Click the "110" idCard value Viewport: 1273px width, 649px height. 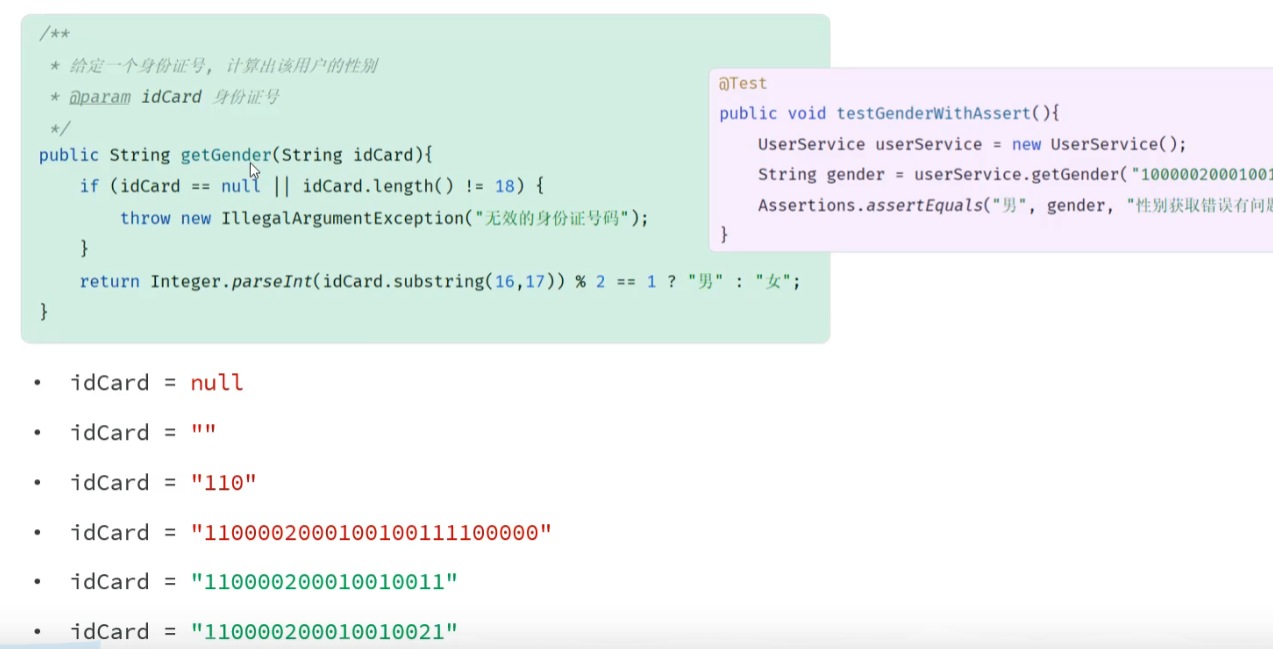pos(224,483)
